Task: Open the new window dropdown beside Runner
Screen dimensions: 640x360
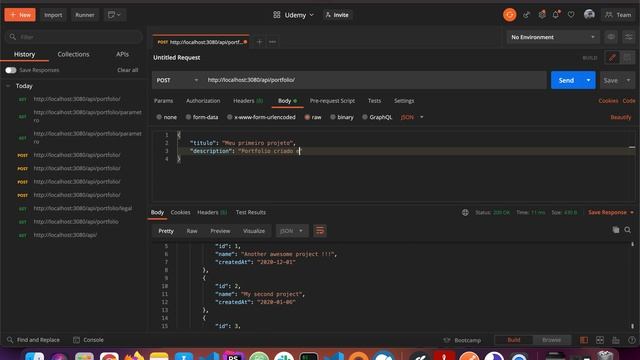Action: [x=115, y=15]
